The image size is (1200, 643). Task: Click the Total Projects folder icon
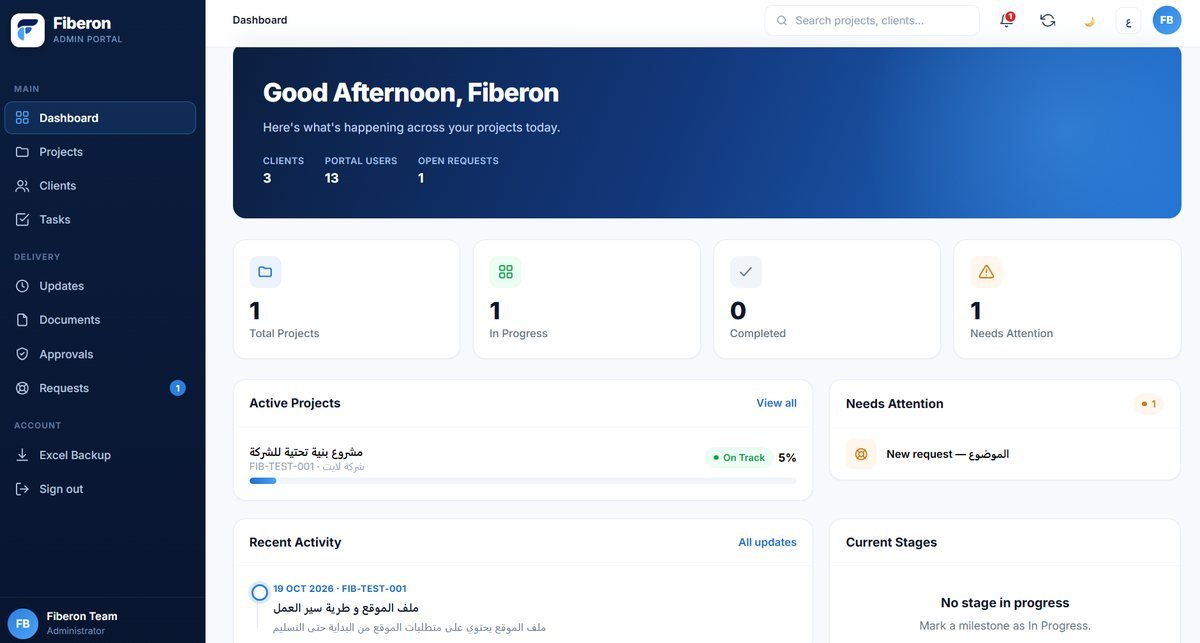click(265, 272)
